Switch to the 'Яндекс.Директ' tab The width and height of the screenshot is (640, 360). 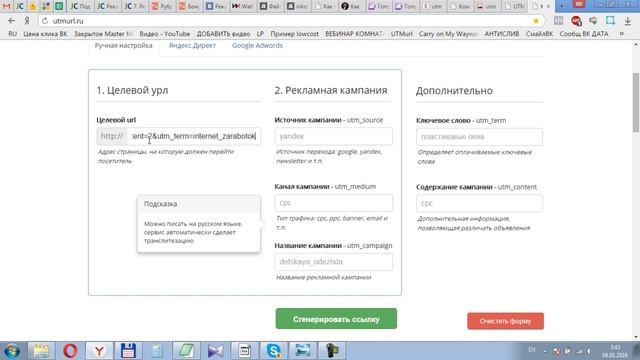(192, 45)
